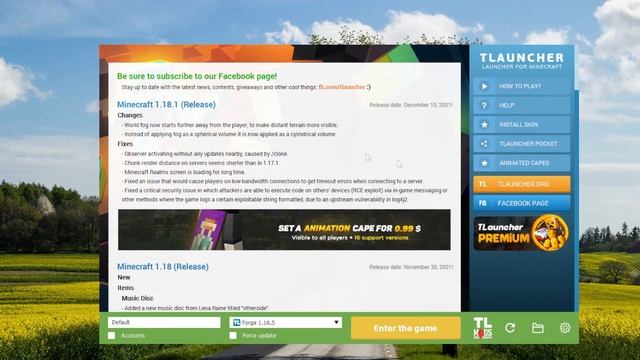
Task: Click the Animated Capes star icon
Action: pos(484,163)
